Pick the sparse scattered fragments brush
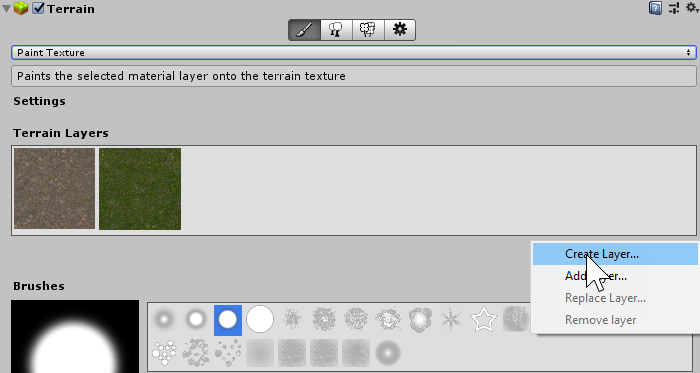 pyautogui.click(x=228, y=352)
